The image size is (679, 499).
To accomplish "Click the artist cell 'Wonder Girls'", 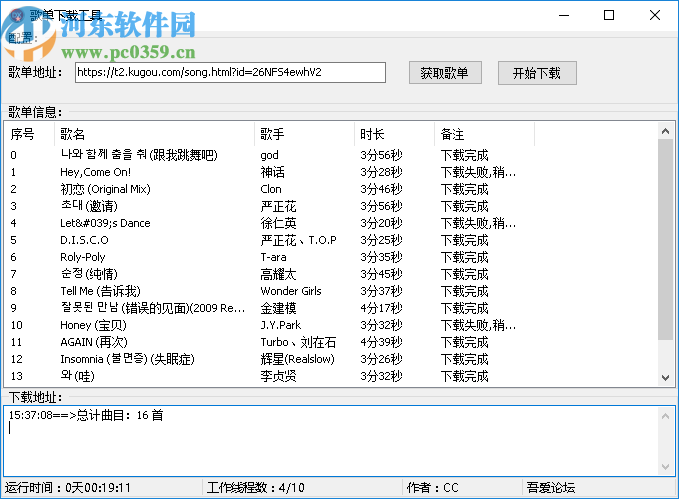I will coord(291,291).
